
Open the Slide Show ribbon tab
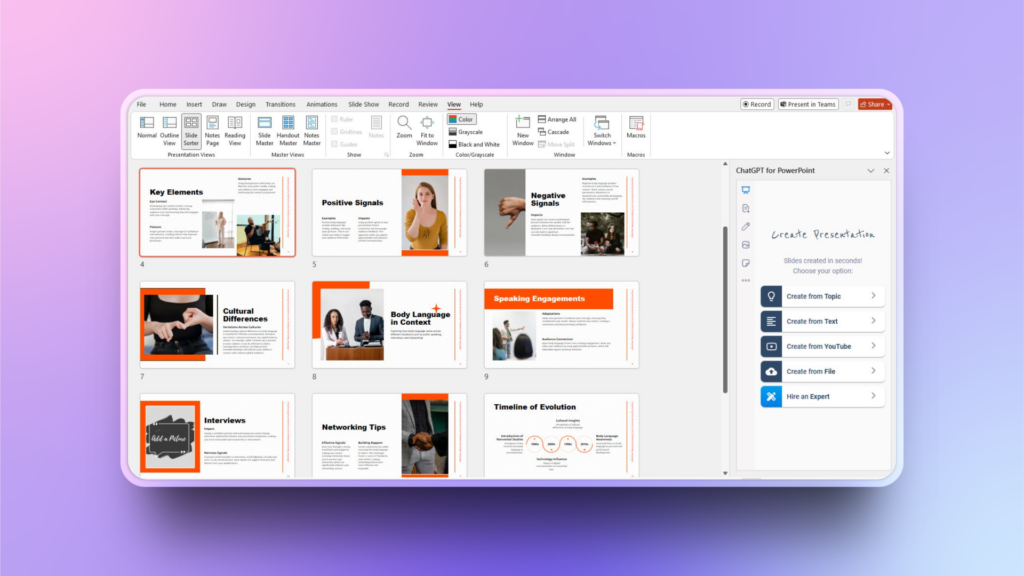[363, 104]
